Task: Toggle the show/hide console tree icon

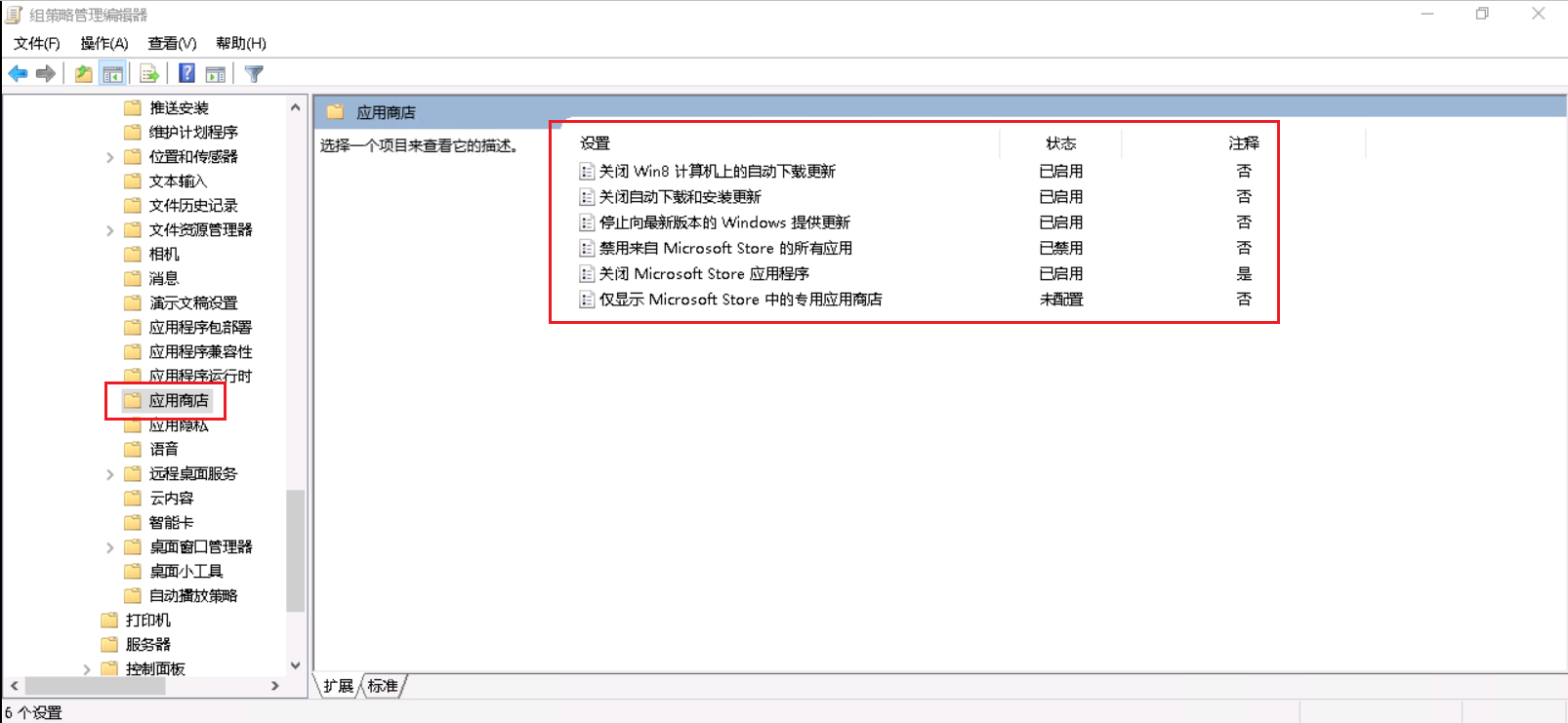Action: 113,73
